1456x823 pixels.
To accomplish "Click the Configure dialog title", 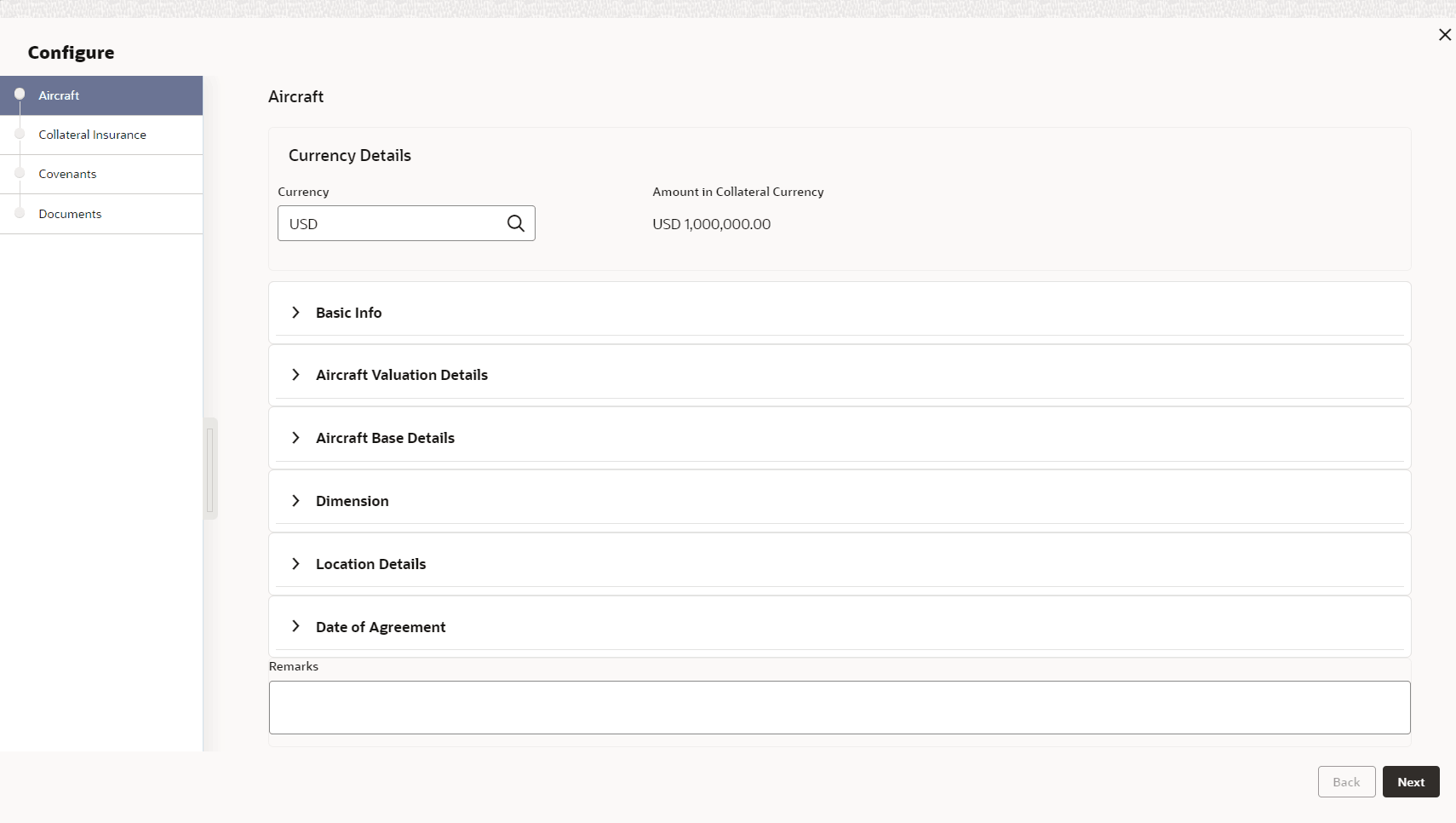I will [72, 53].
